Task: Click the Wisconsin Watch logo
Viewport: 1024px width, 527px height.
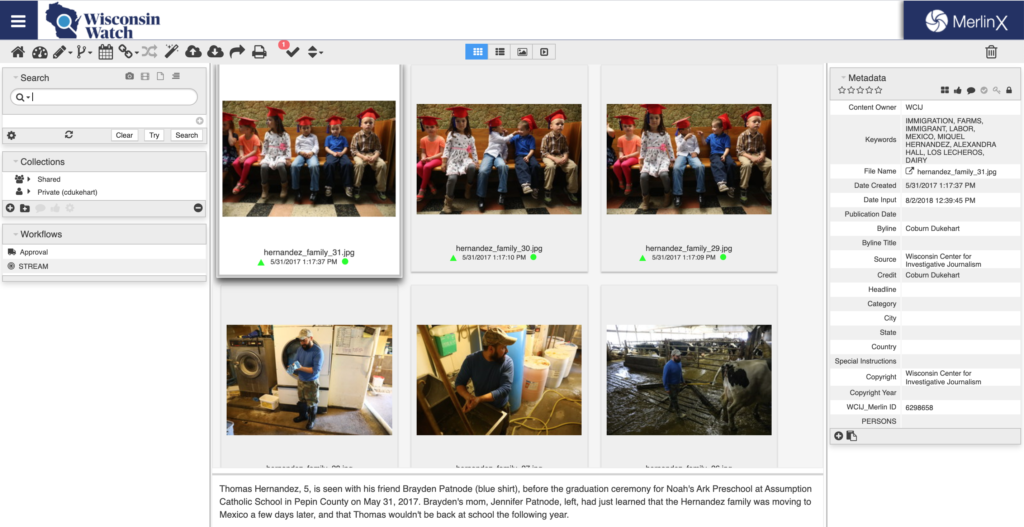Action: pos(103,20)
